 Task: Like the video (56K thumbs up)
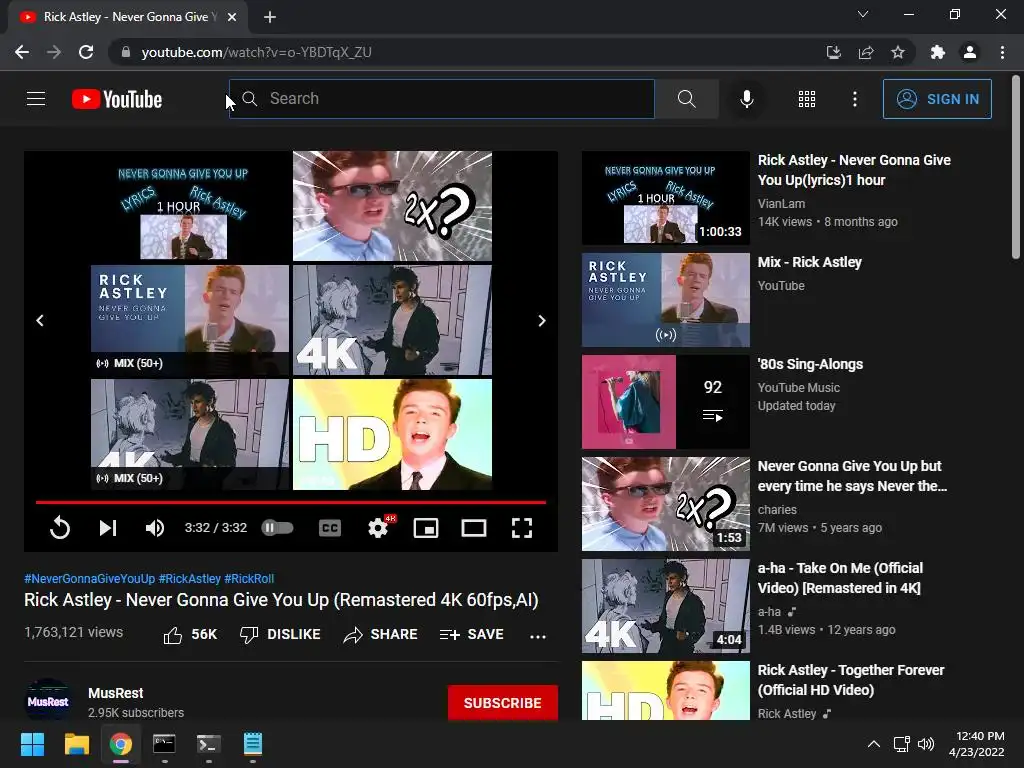(x=190, y=634)
